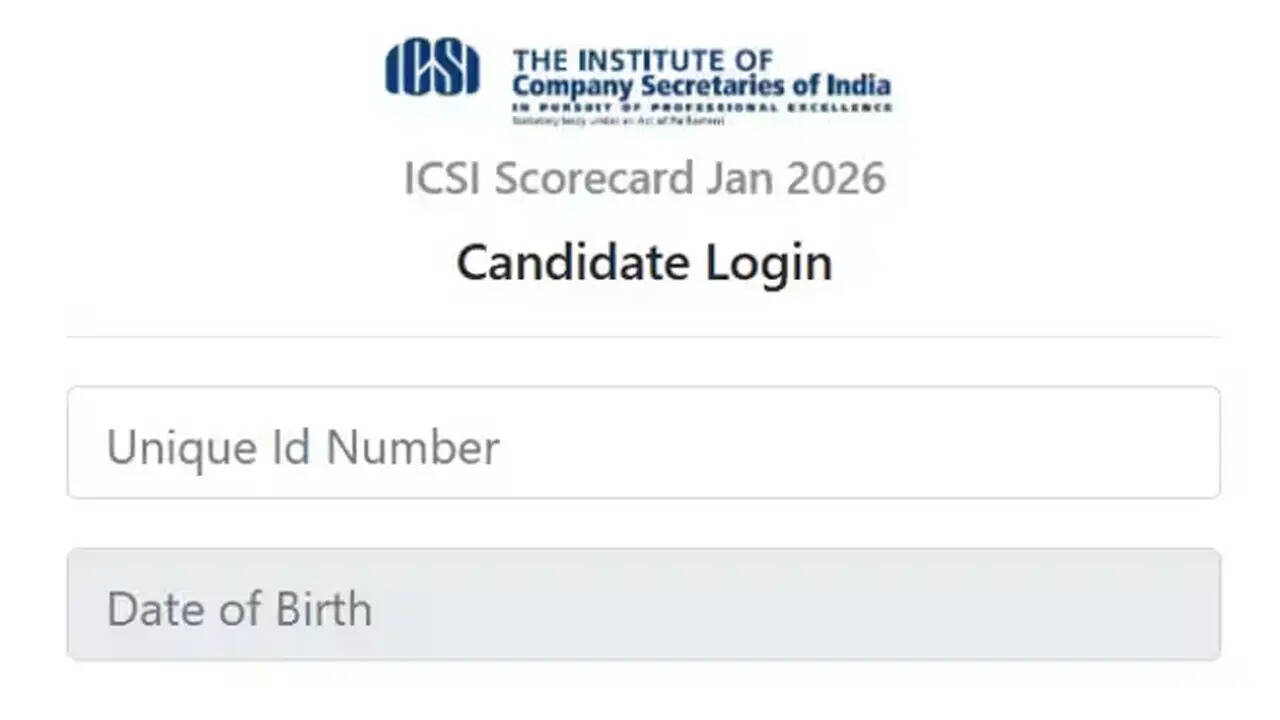Click the 'Unique Id Number' placeholder text
Image resolution: width=1280 pixels, height=720 pixels.
(302, 447)
